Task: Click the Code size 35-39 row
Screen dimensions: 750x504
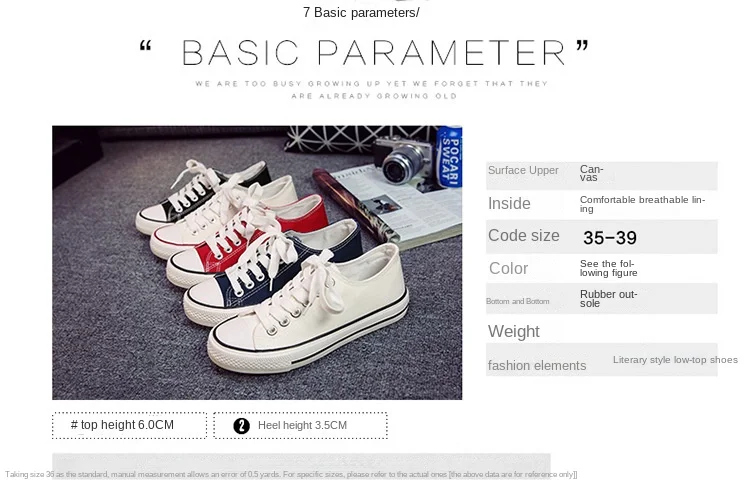Action: pos(602,237)
